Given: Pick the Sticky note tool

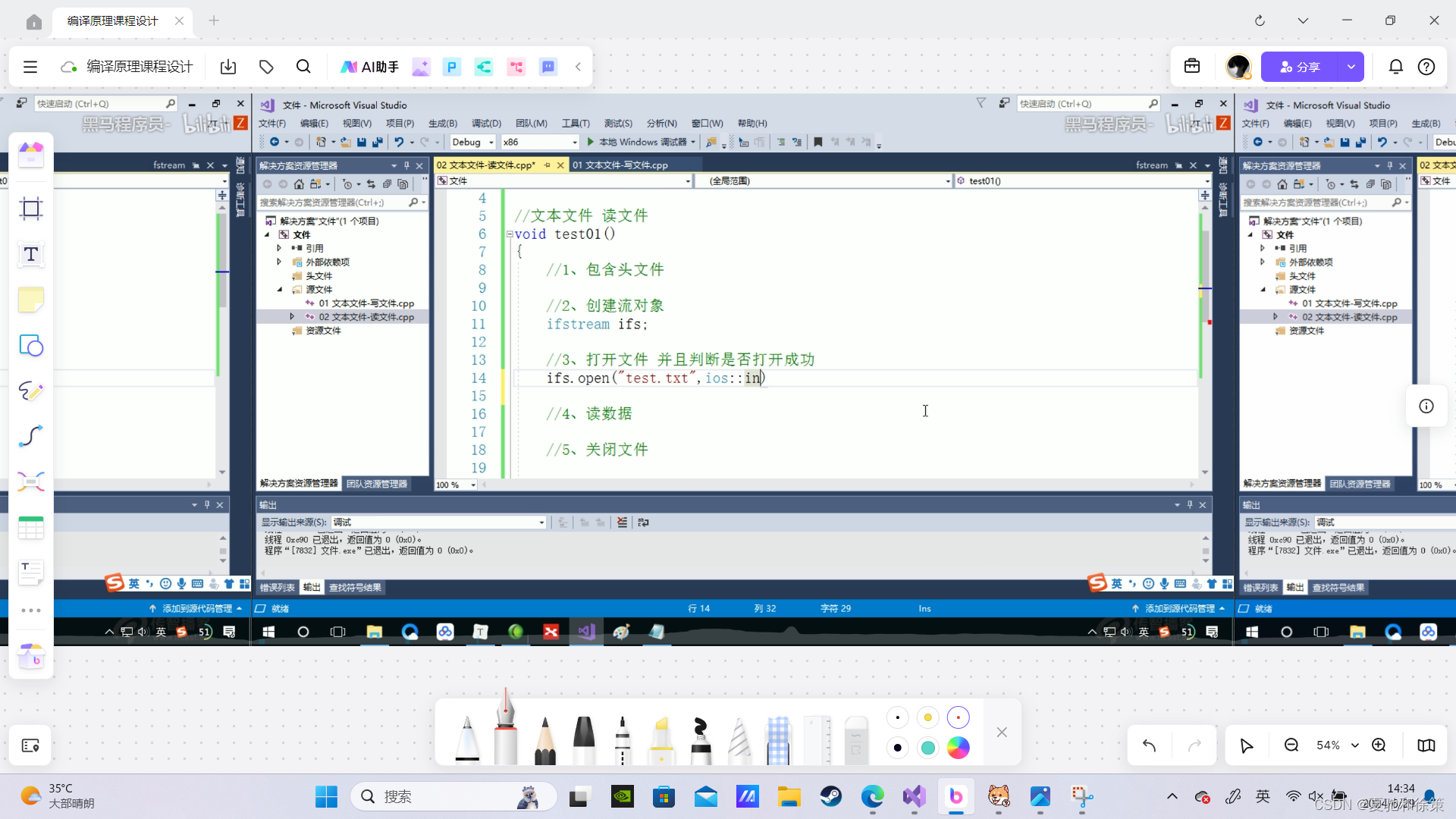Looking at the screenshot, I should pyautogui.click(x=31, y=300).
